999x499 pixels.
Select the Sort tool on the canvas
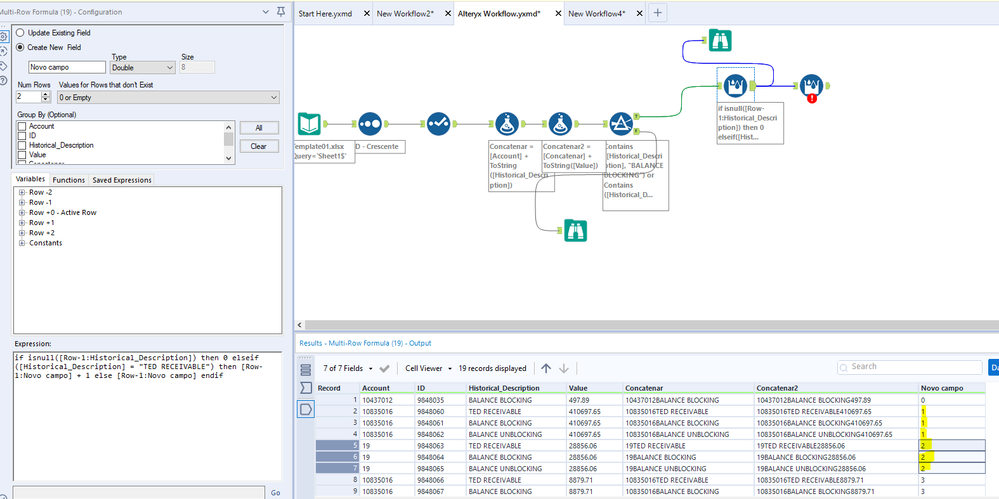(368, 124)
